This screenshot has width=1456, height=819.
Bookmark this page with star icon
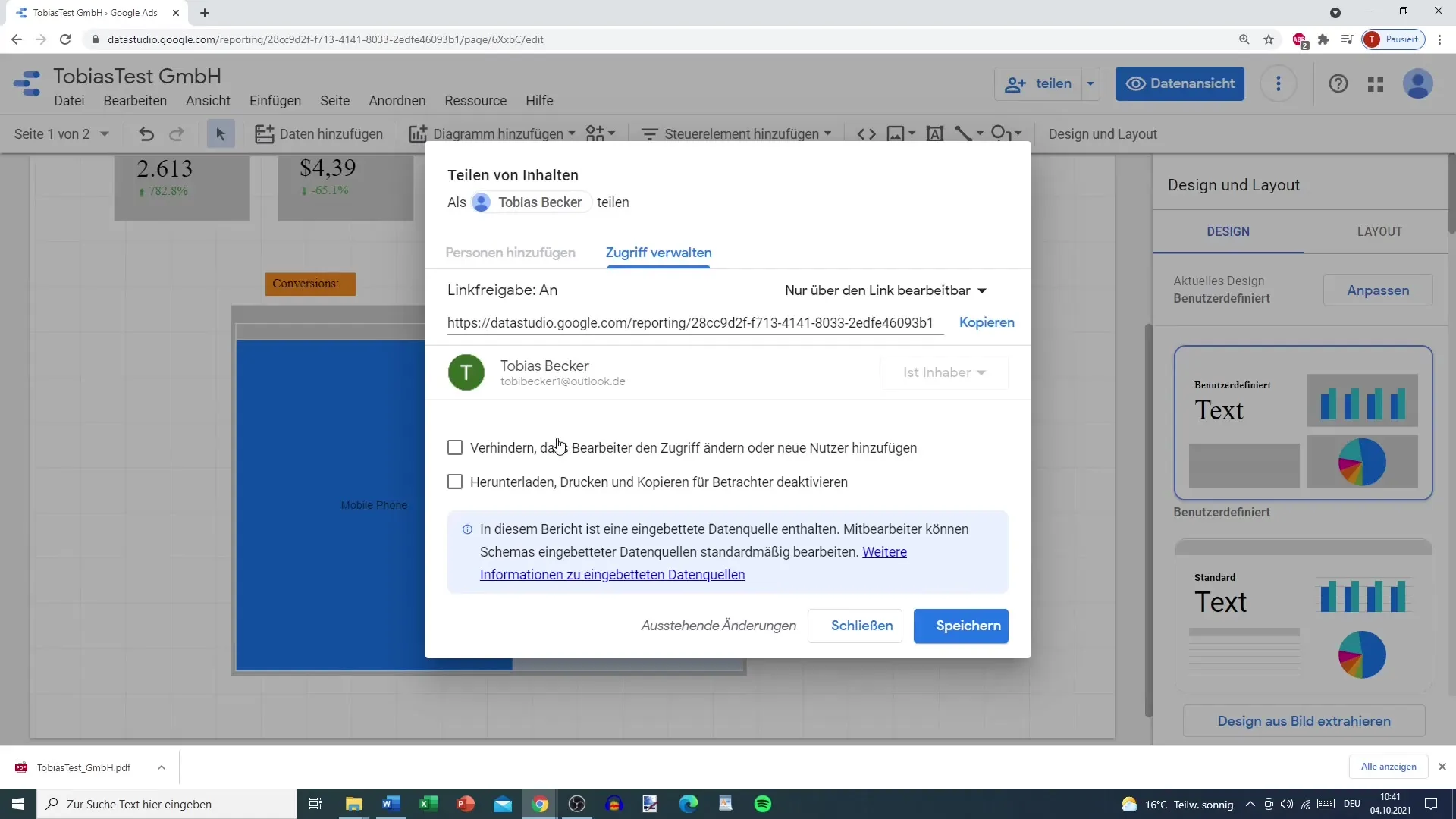1269,39
